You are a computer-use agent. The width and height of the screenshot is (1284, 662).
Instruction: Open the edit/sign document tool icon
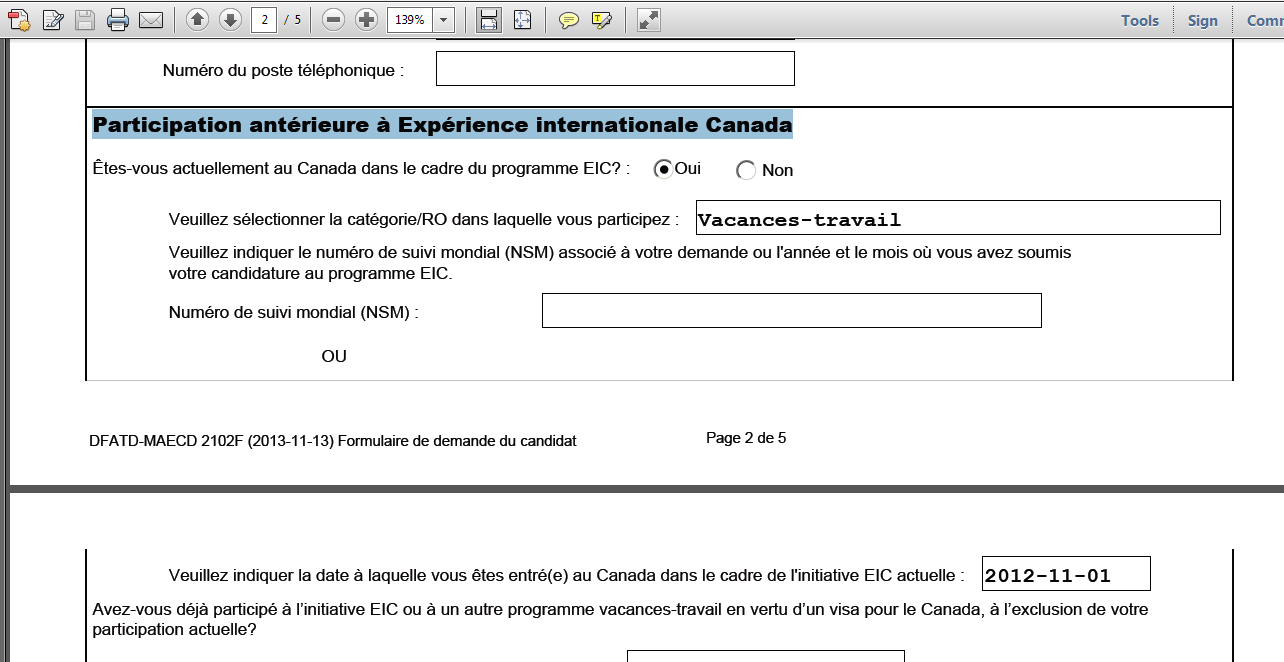click(x=53, y=20)
